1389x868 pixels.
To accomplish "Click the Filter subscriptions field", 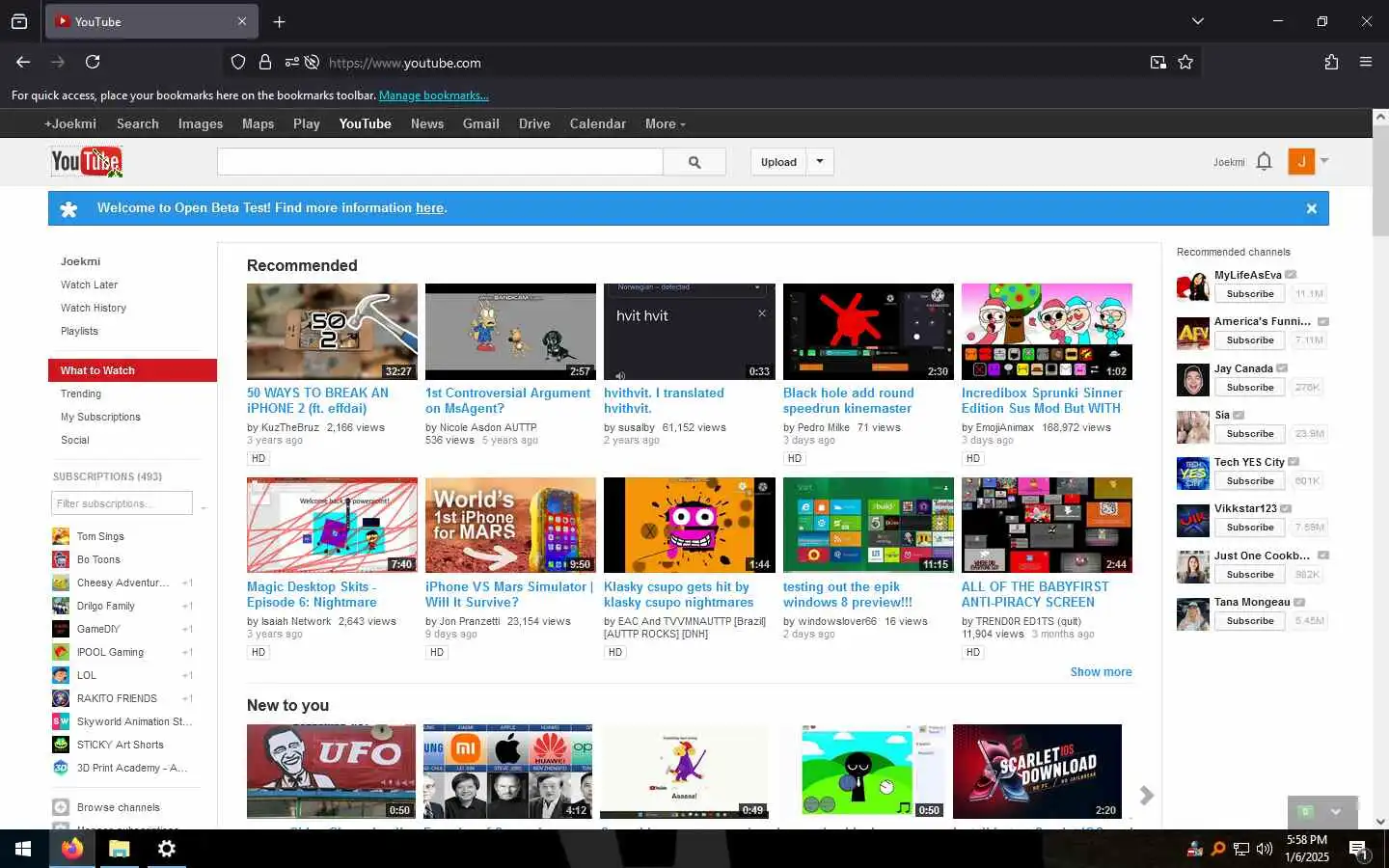I will (x=122, y=503).
